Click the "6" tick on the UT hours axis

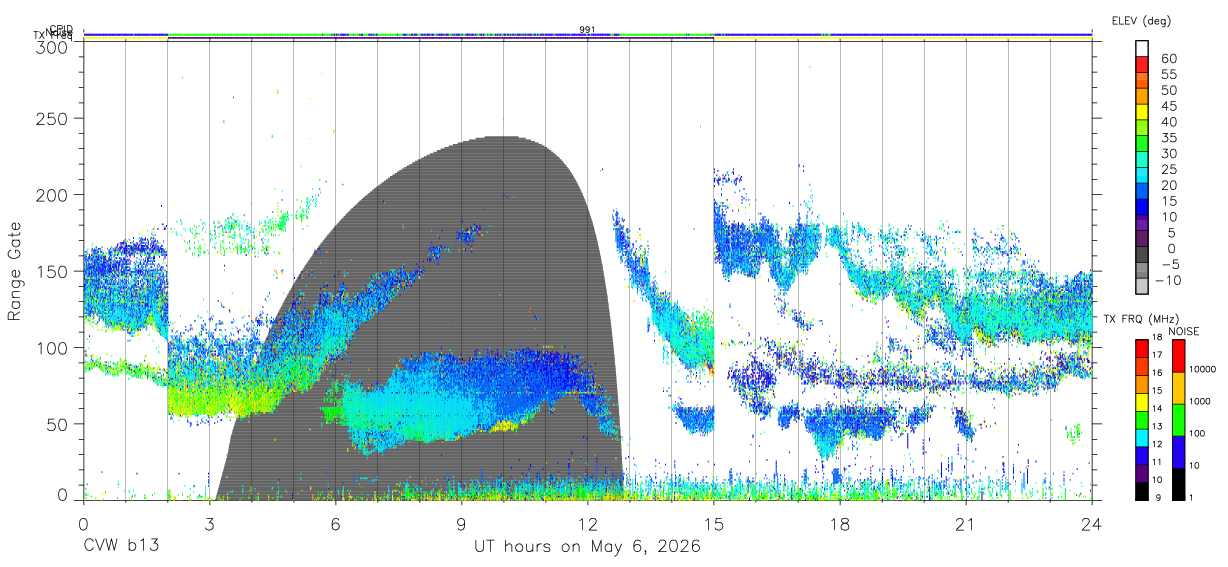coord(336,523)
